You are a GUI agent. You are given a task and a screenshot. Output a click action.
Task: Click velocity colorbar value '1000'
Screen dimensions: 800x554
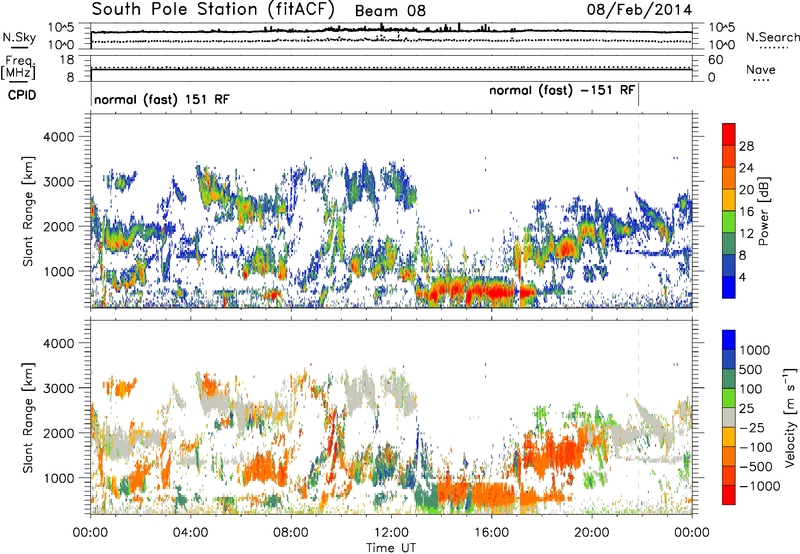pos(754,350)
